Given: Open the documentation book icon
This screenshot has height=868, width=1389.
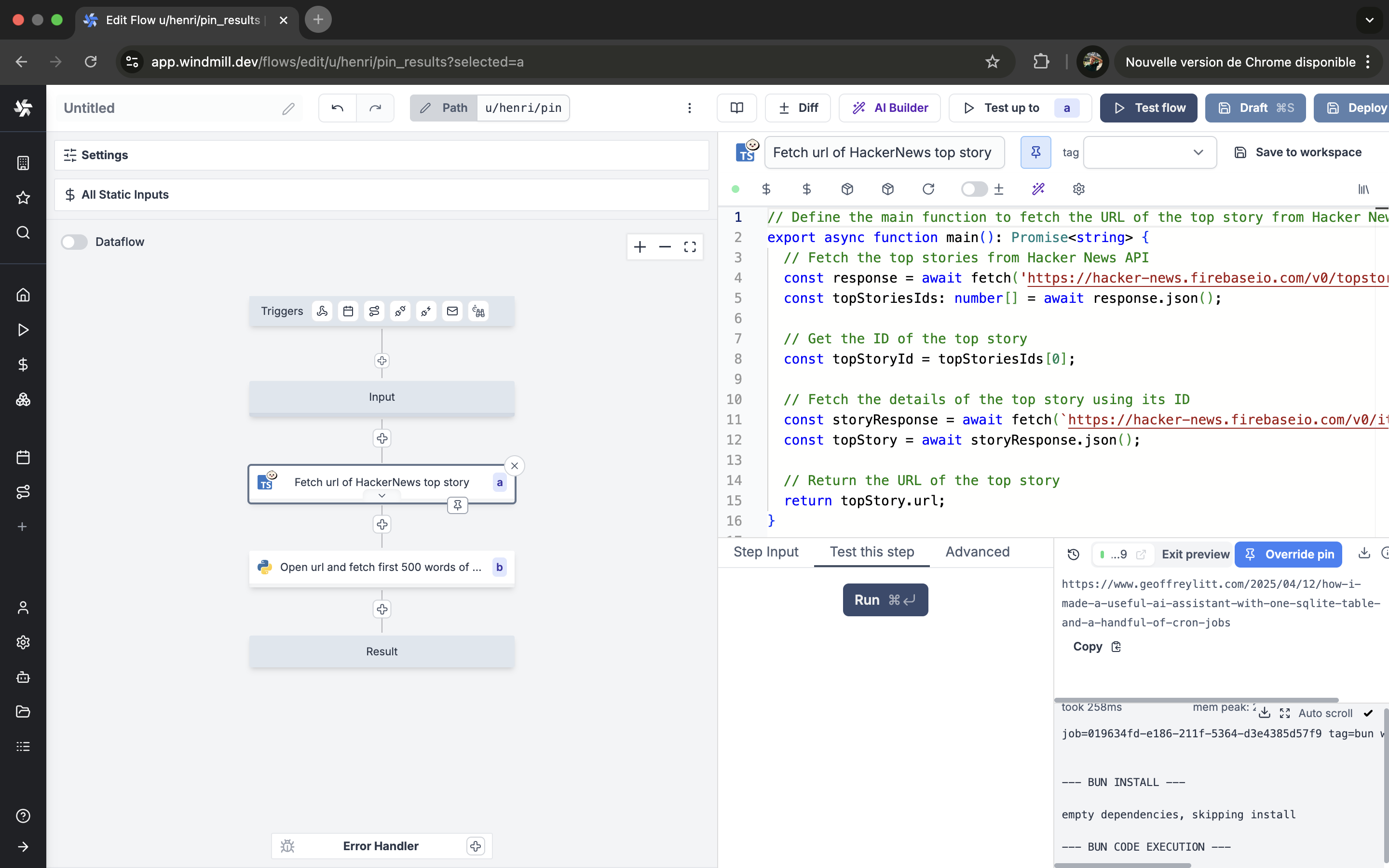Looking at the screenshot, I should pos(736,108).
